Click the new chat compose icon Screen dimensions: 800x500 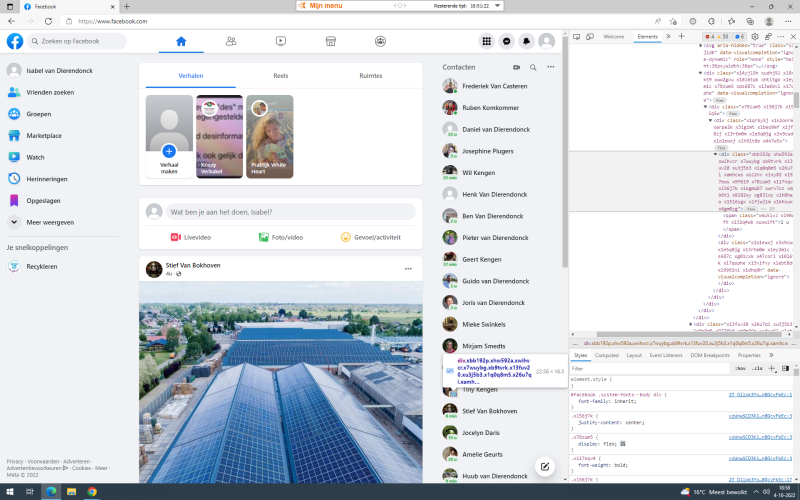[544, 466]
